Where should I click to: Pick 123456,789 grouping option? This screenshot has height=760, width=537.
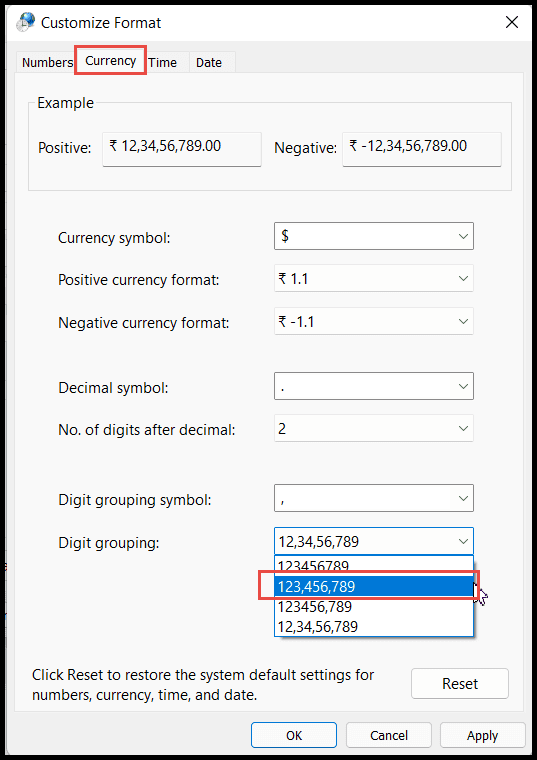374,606
